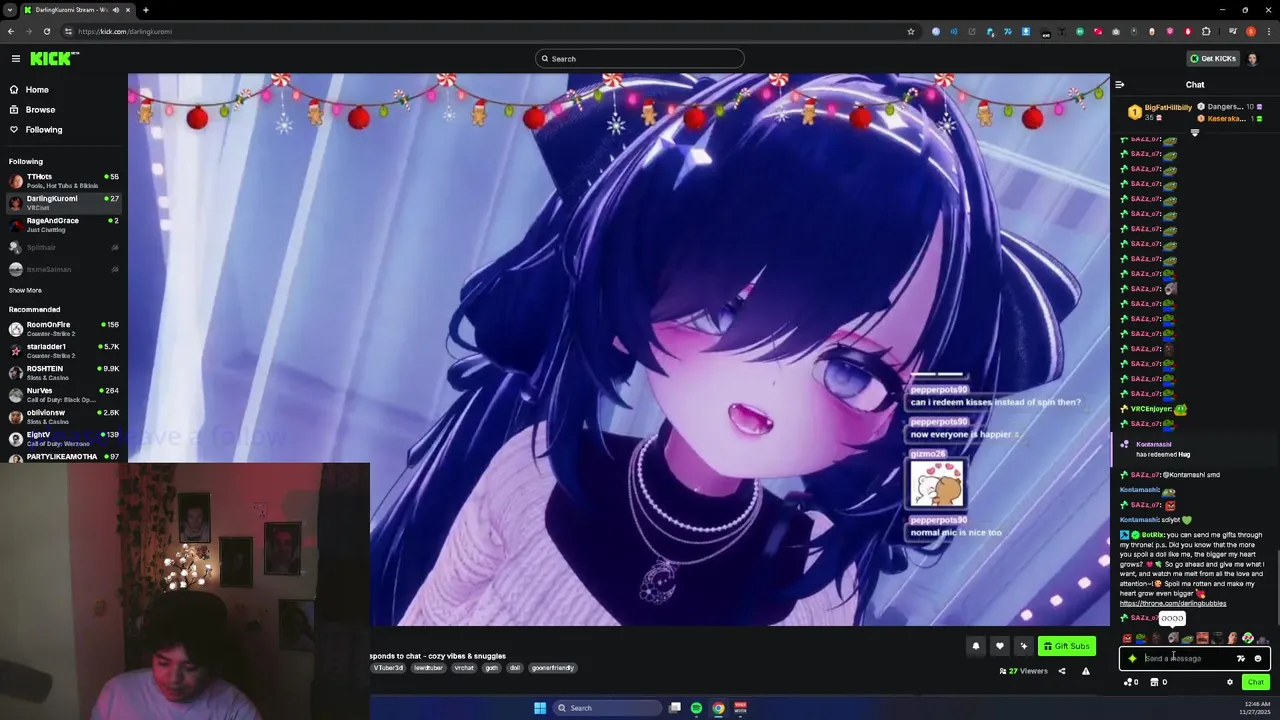
Task: Close the DarlingKuromi Stream tab
Action: point(129,10)
